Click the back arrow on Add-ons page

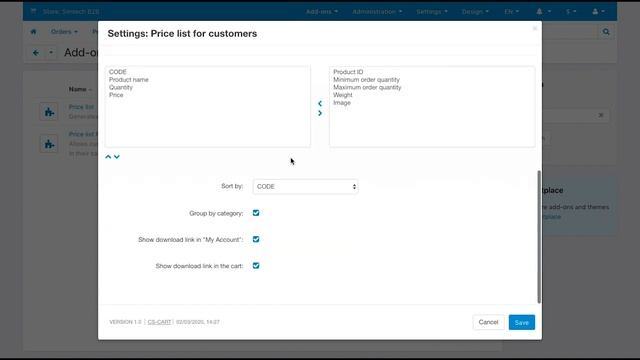36,53
